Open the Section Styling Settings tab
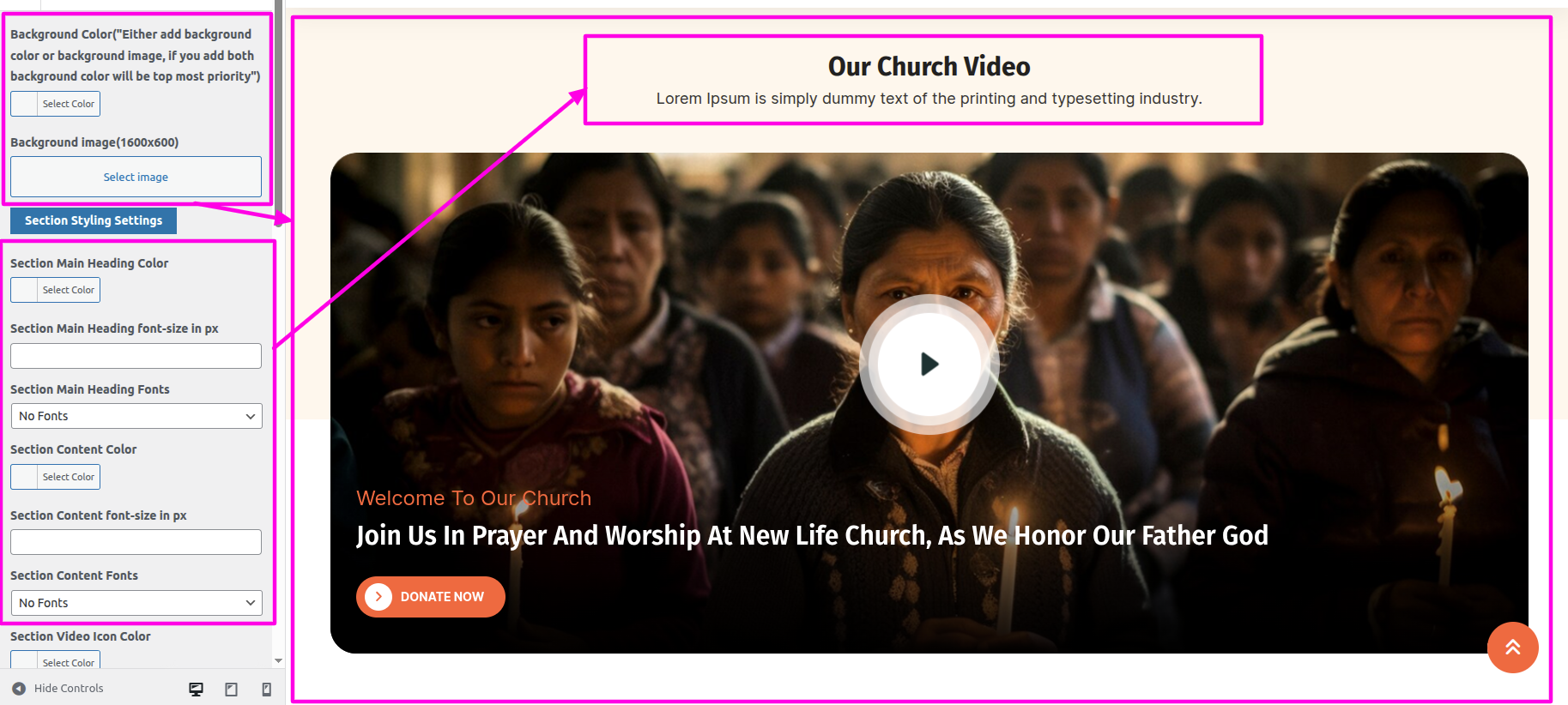 pos(94,220)
